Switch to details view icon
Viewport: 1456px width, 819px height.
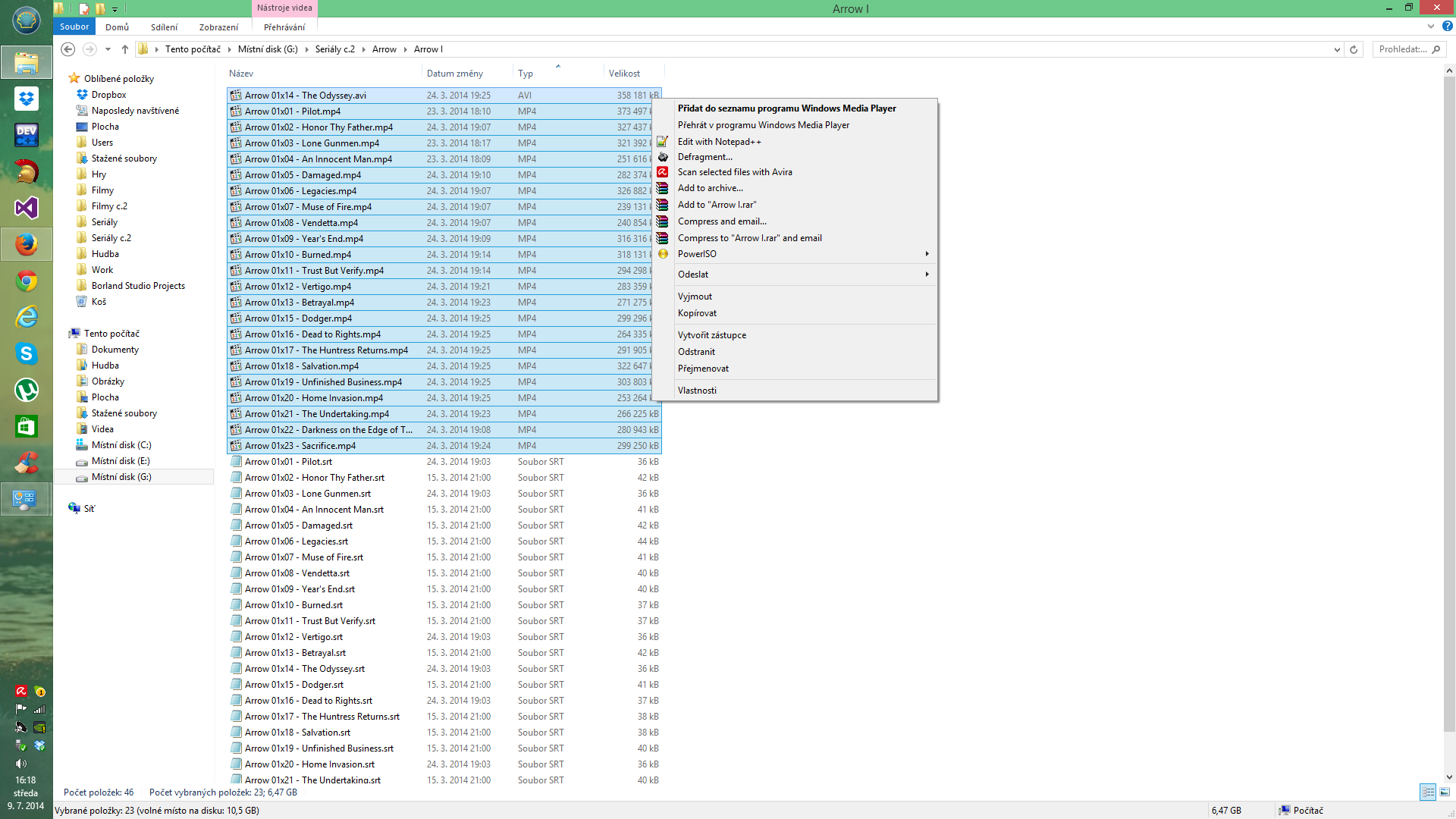1428,792
